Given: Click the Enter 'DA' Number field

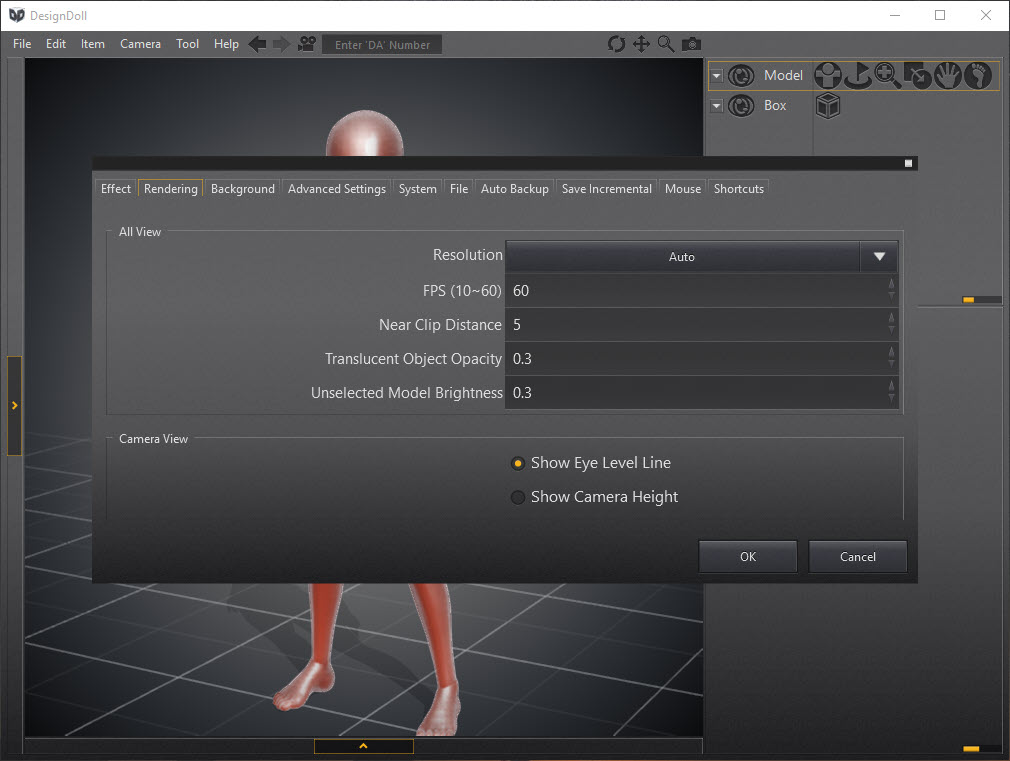Looking at the screenshot, I should pyautogui.click(x=382, y=45).
